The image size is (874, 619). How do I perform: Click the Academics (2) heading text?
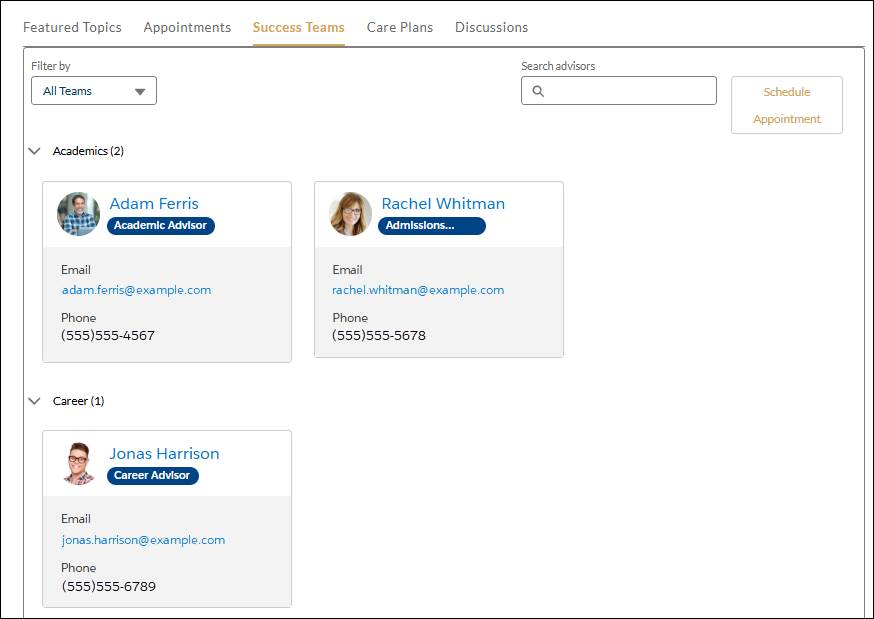click(88, 151)
